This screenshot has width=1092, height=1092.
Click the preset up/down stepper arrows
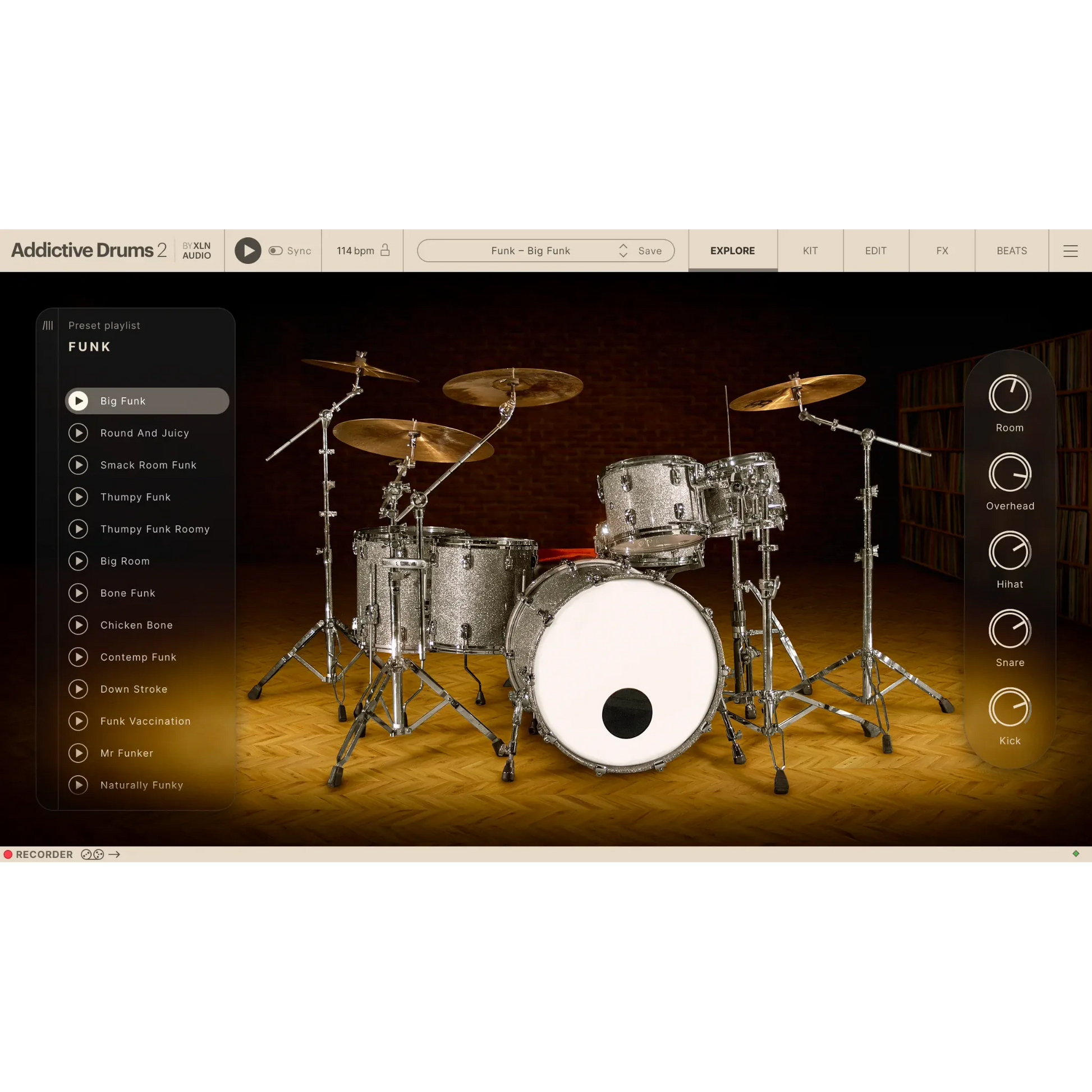(x=623, y=250)
